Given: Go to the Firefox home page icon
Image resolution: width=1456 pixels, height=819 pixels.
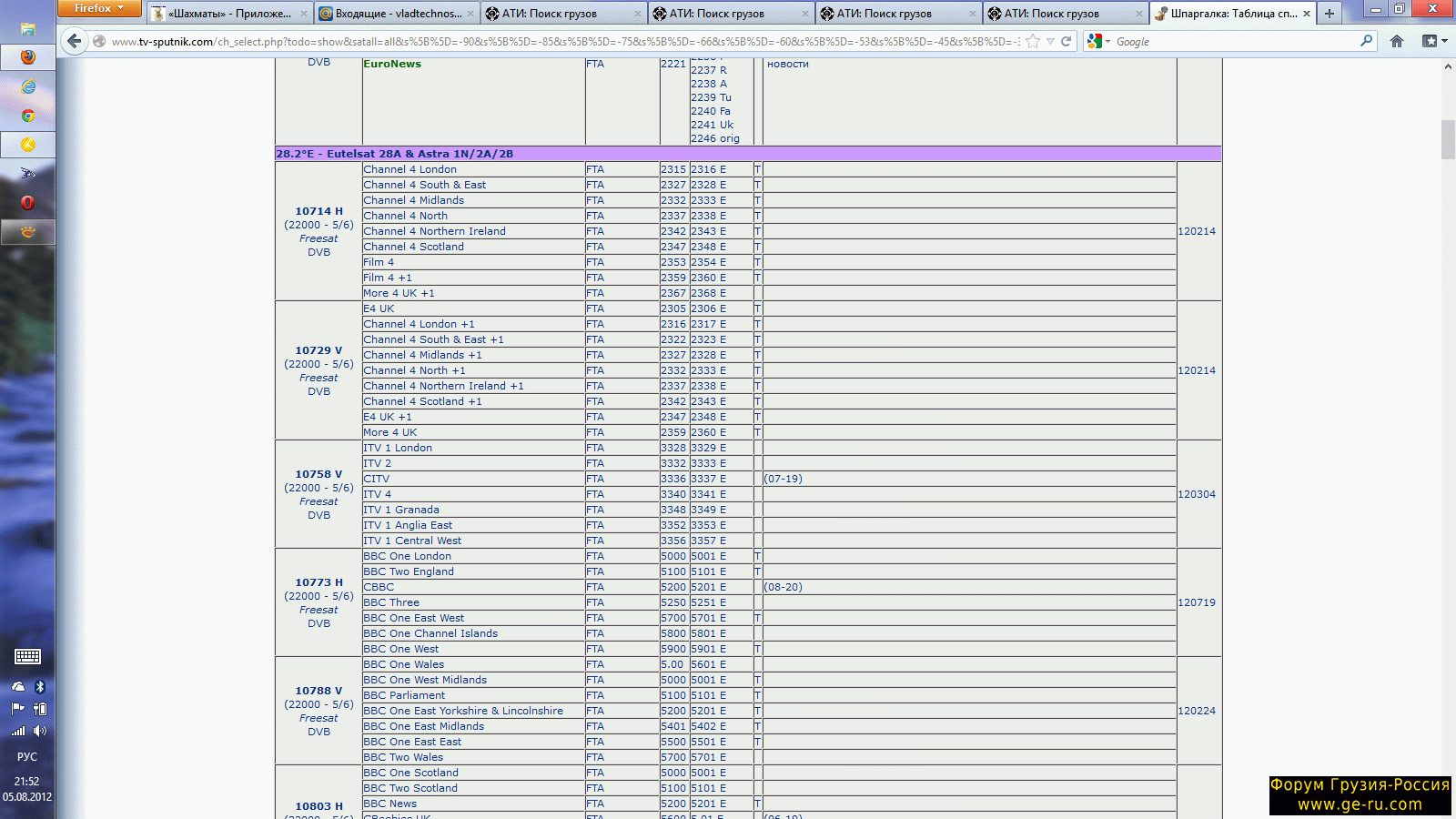Looking at the screenshot, I should tap(1397, 41).
